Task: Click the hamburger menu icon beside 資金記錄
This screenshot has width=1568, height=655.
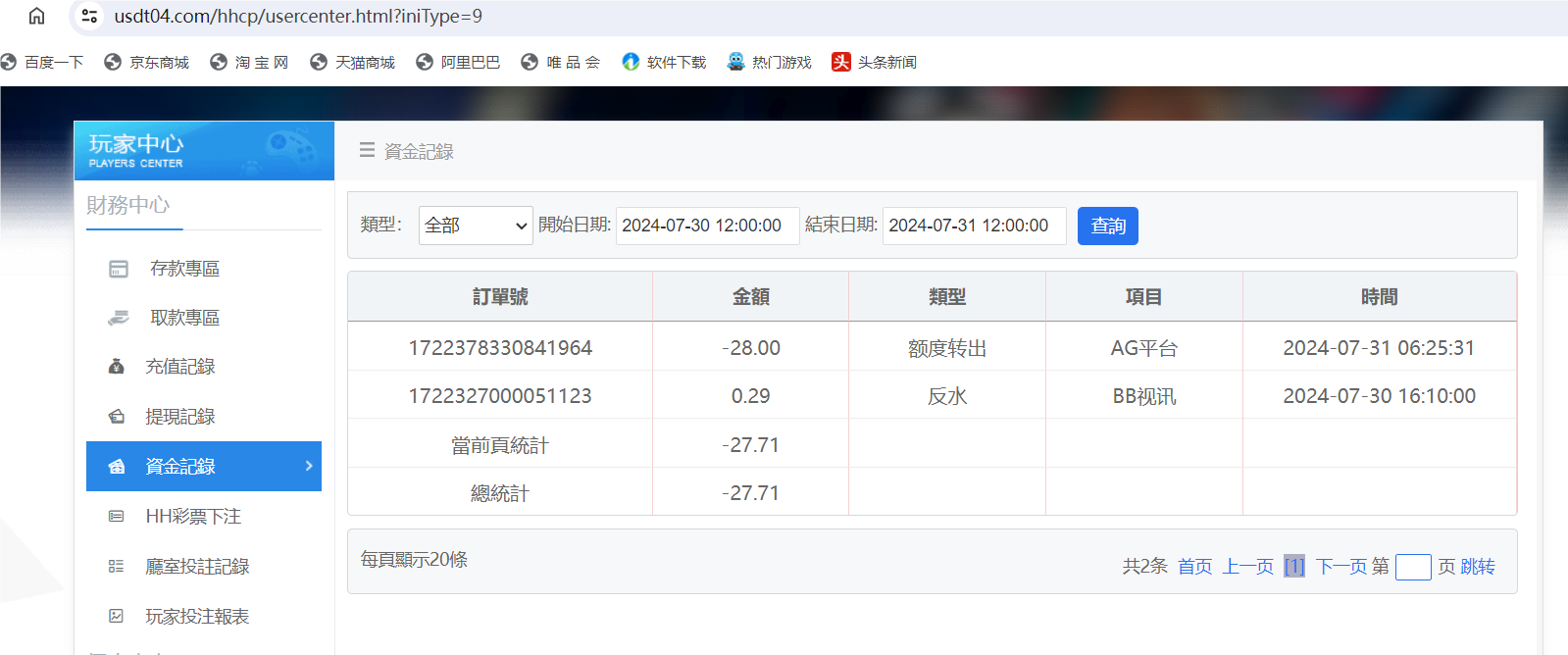Action: (x=367, y=150)
